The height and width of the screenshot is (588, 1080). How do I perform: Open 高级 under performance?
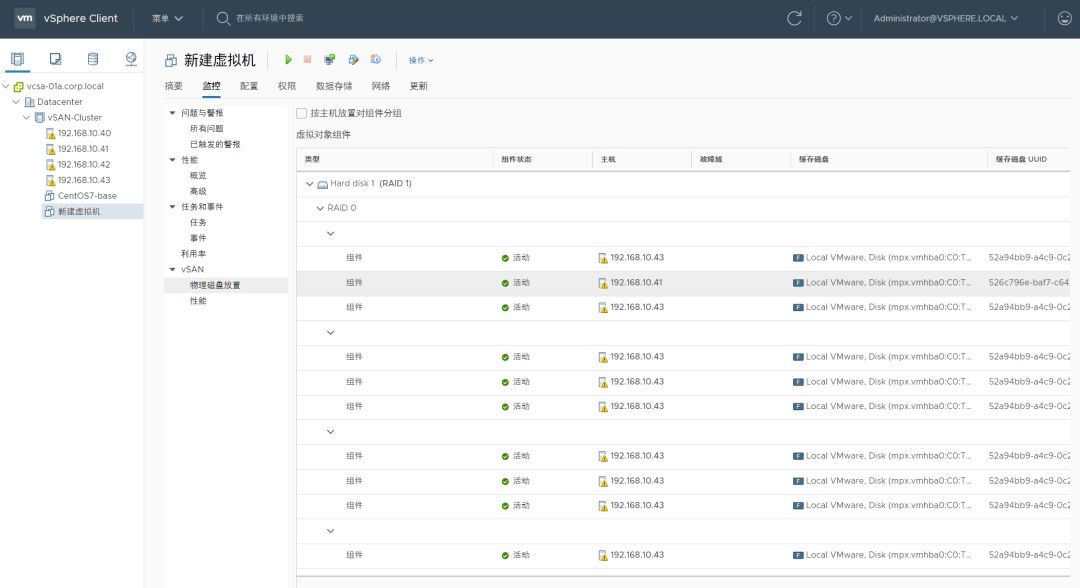click(x=198, y=191)
